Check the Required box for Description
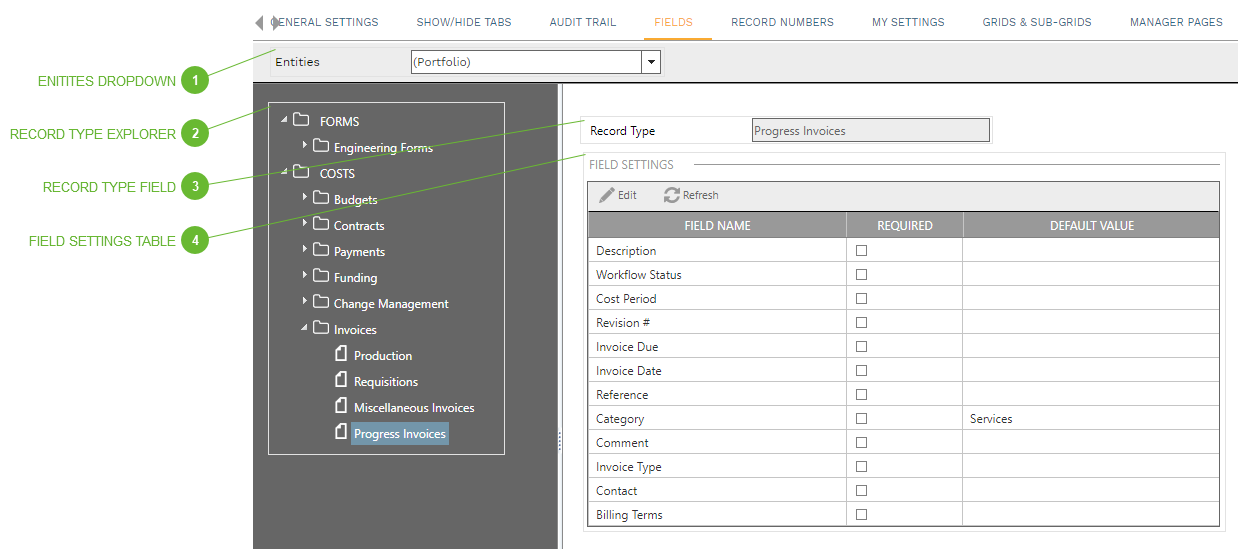 coord(861,251)
